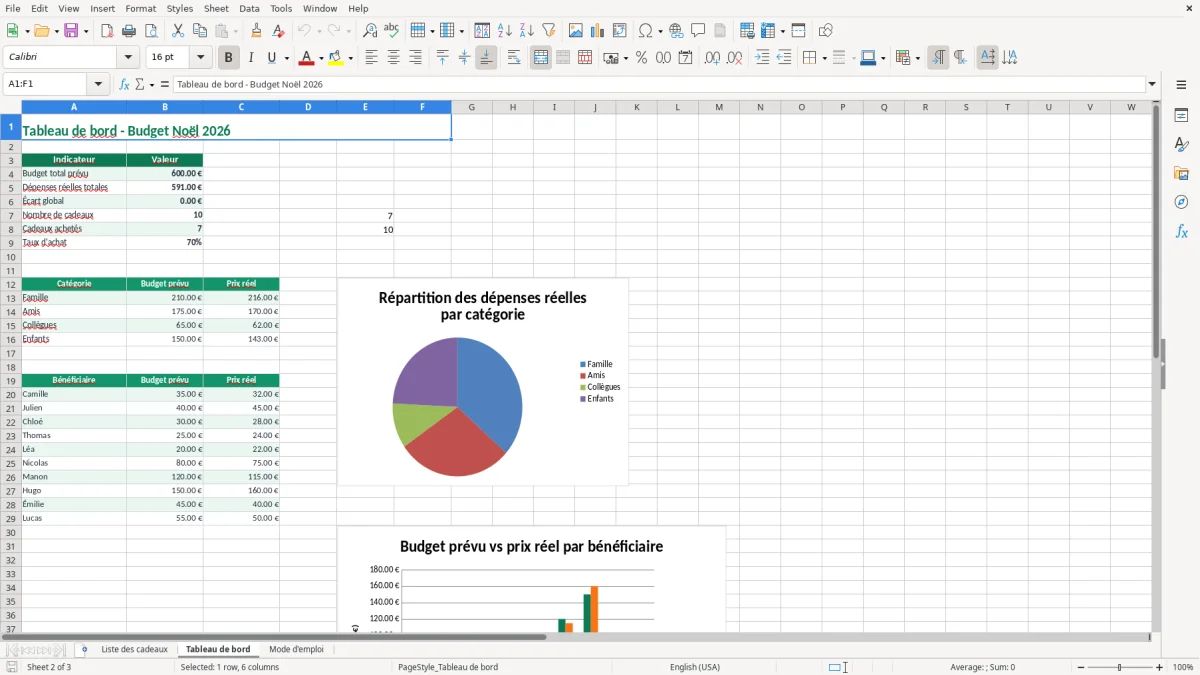Screen dimensions: 1200x675
Task: Toggle Wrap Text
Action: coord(514,58)
